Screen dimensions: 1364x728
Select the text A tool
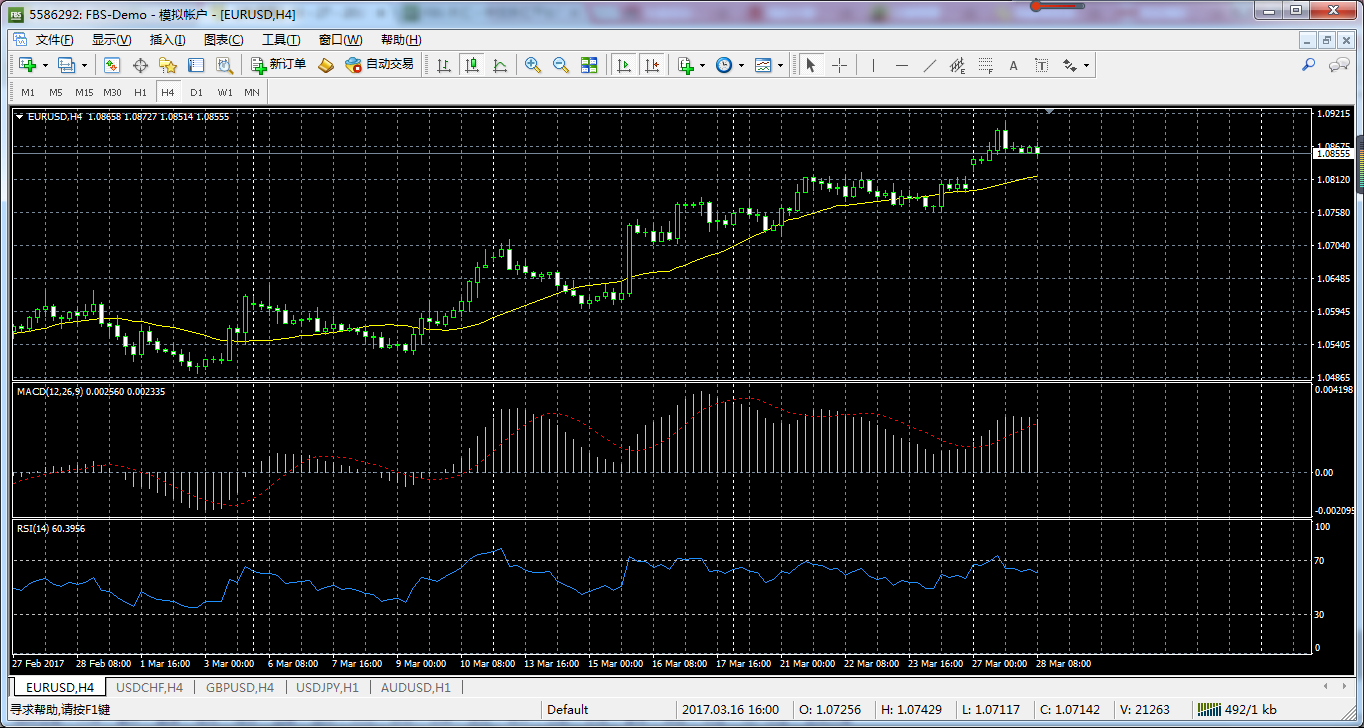click(x=1013, y=65)
